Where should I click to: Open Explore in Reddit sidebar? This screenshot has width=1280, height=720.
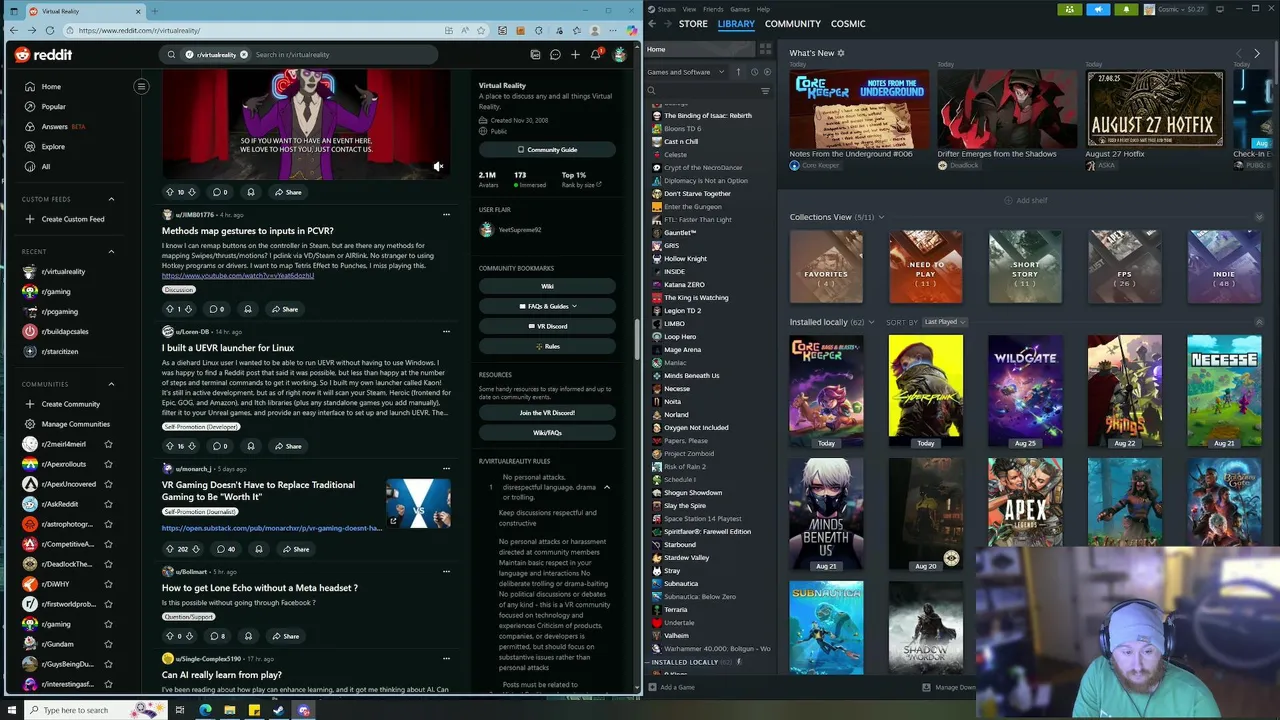point(53,147)
